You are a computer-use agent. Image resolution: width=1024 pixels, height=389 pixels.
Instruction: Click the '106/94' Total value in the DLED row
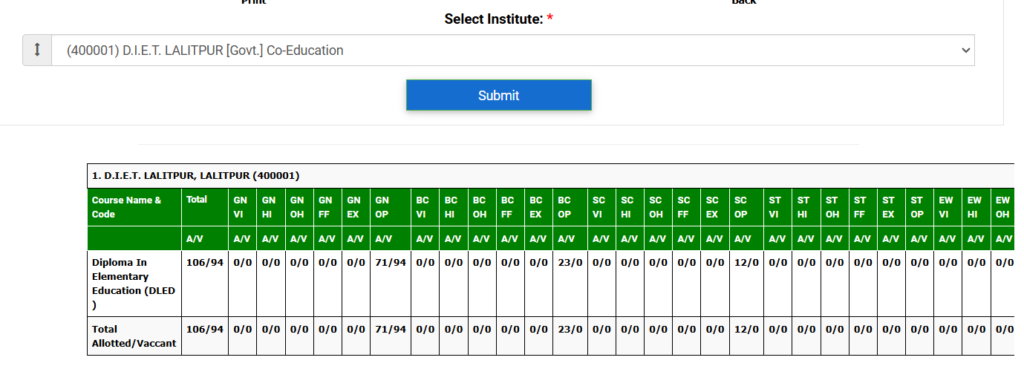pos(204,262)
